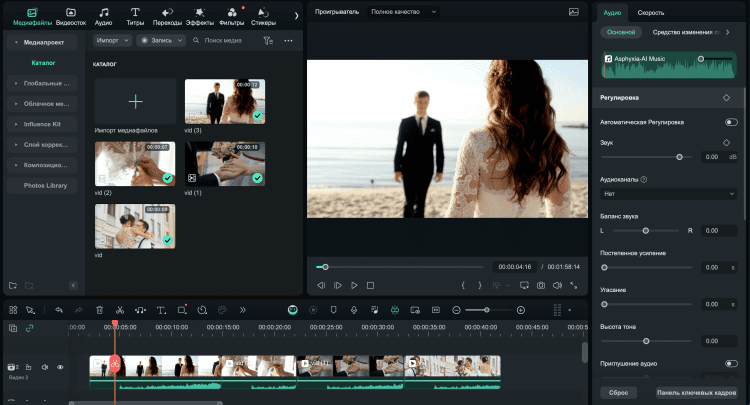Open the Effects (Эффекты) library tab

pos(200,14)
